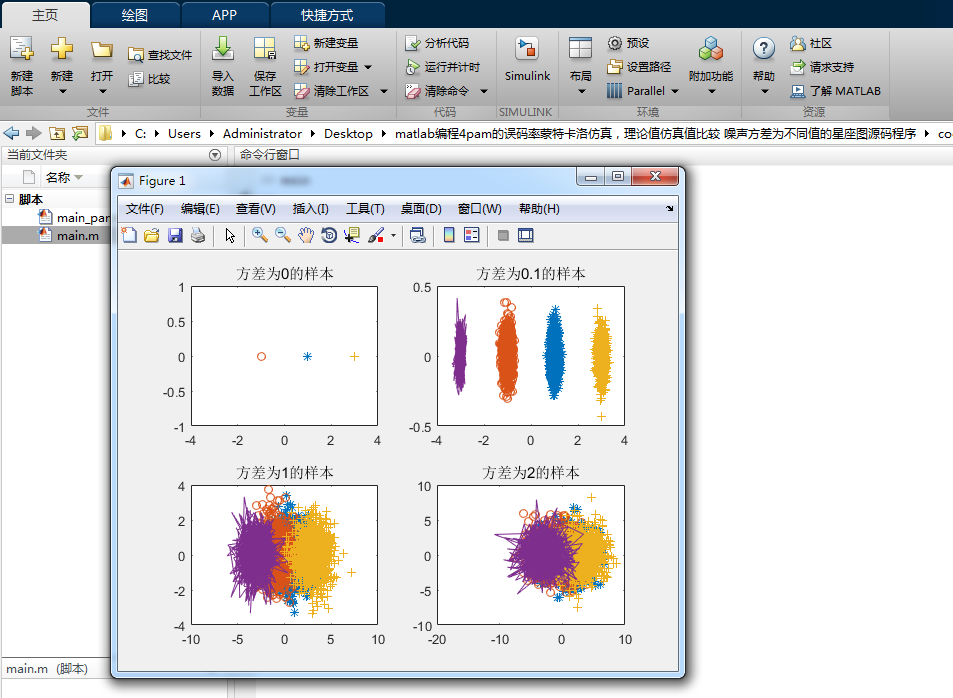Click Run and Time (运行并计时)
Screen dimensions: 953x698
click(x=442, y=67)
